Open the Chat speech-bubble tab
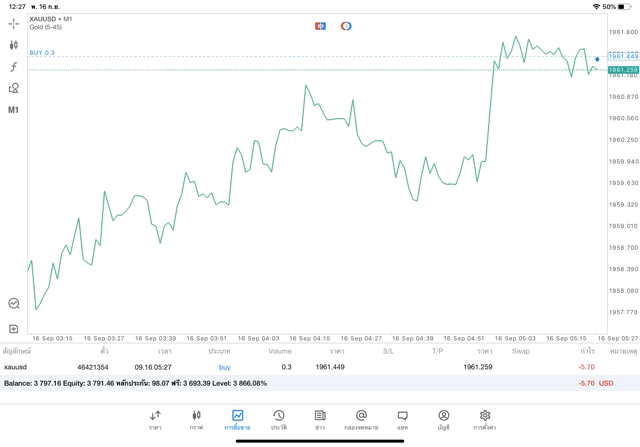Viewport: 640px width, 447px height. click(x=402, y=419)
